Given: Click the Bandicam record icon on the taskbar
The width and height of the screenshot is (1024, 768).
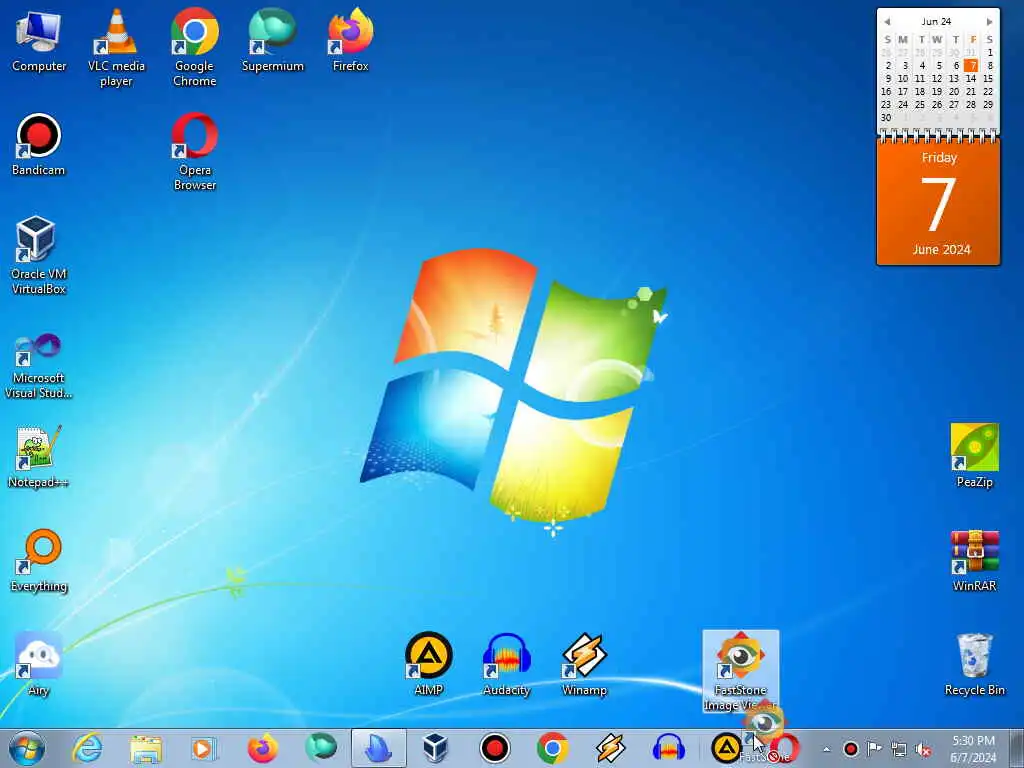Looking at the screenshot, I should click(494, 748).
